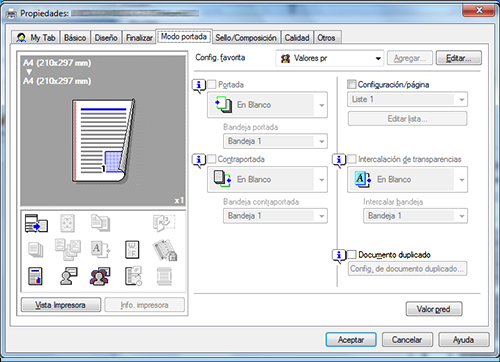The width and height of the screenshot is (500, 362).
Task: Open Bandeja contraportada dropdown
Action: 275,216
